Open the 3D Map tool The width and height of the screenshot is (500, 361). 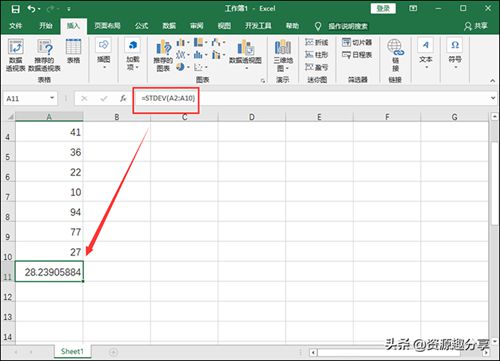(283, 55)
